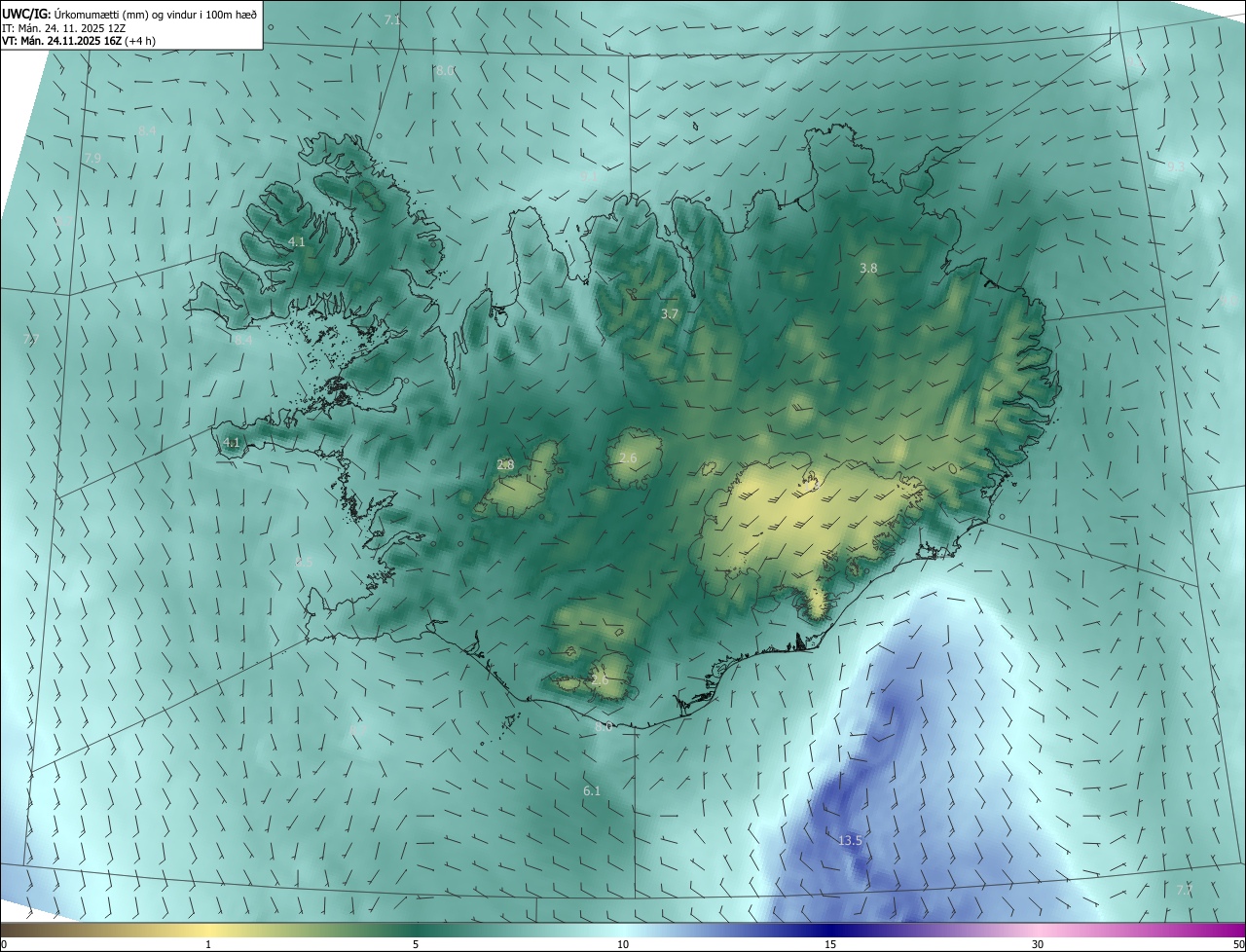Viewport: 1246px width, 952px height.
Task: Click the 9.3 value near the right edge
Action: point(1176,166)
